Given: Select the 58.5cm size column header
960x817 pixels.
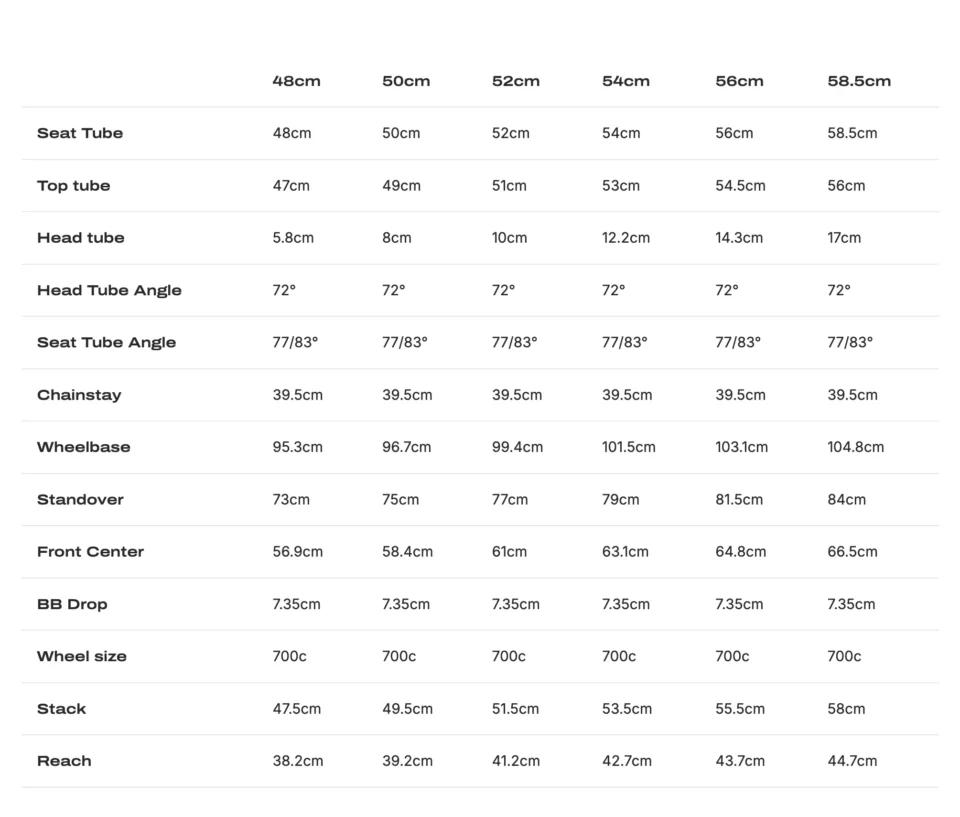Looking at the screenshot, I should (x=859, y=81).
